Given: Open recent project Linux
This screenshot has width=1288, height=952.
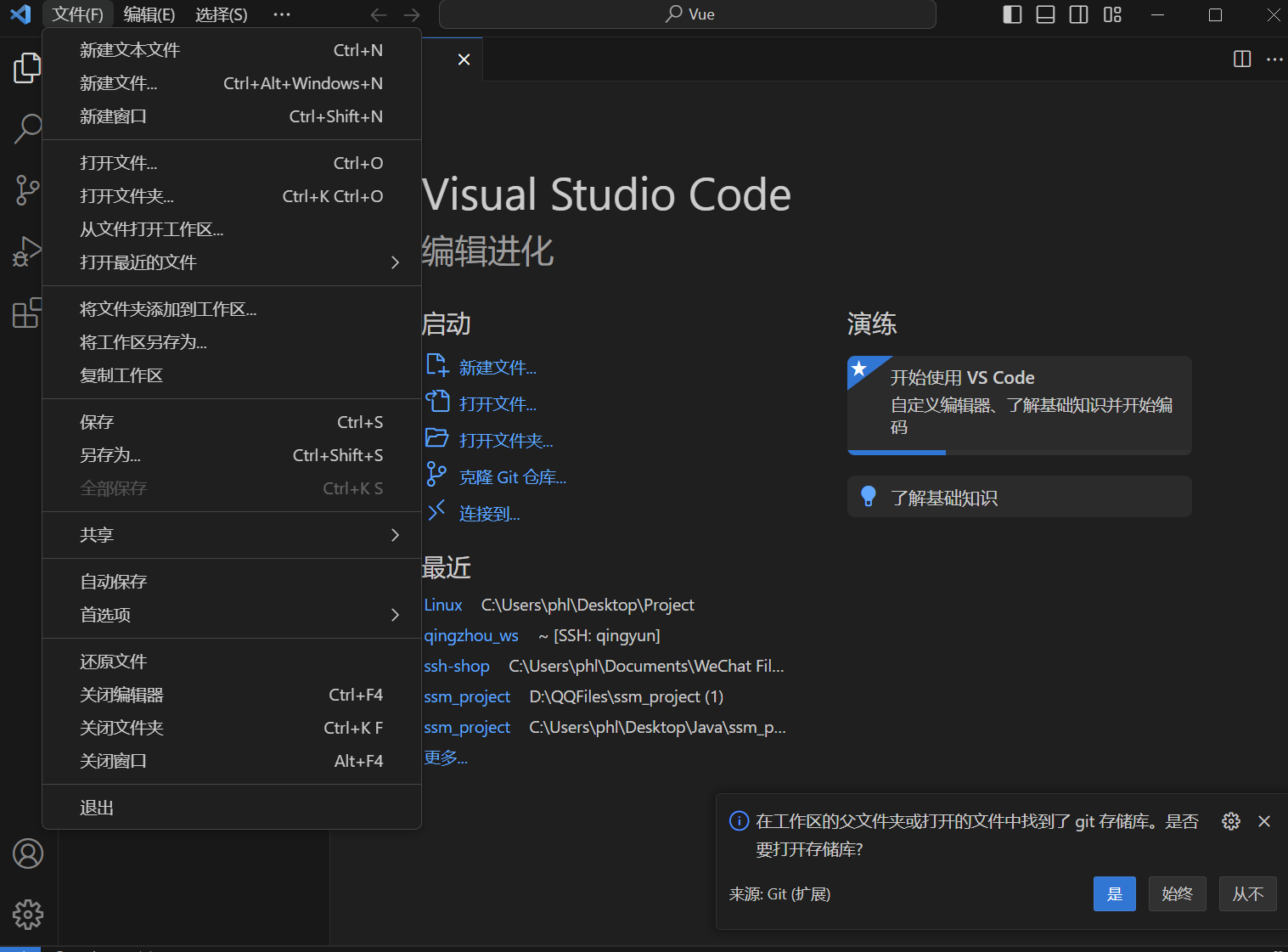Looking at the screenshot, I should tap(443, 605).
